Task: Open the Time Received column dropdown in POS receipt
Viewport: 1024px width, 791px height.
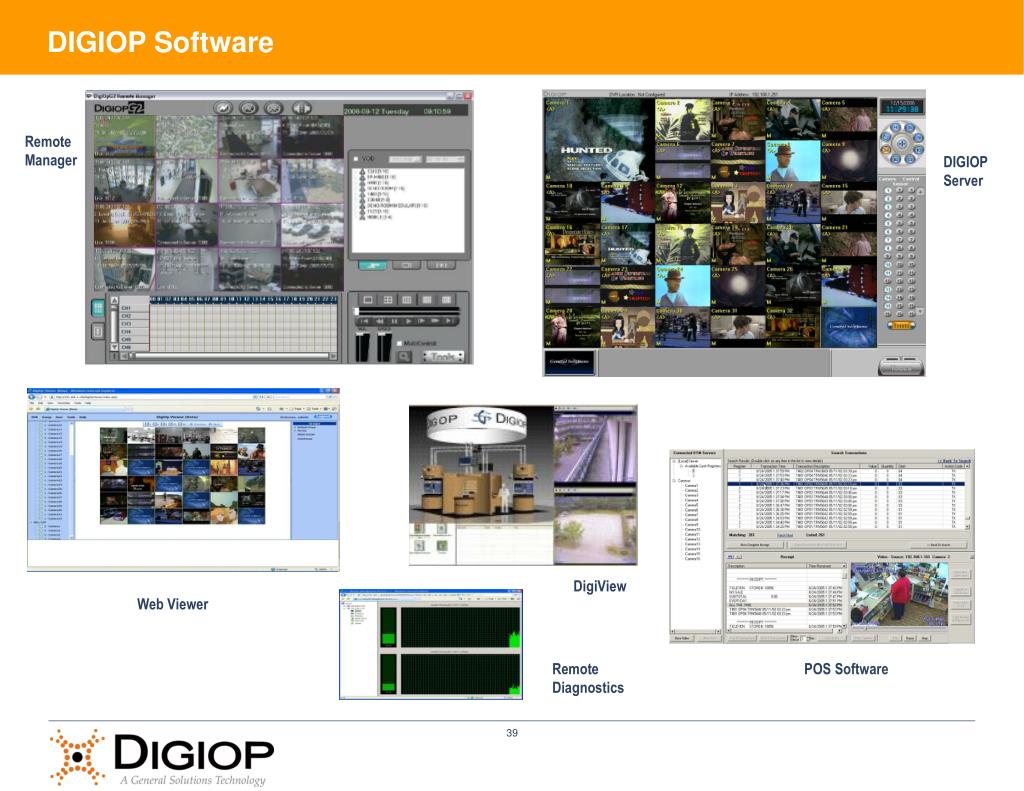Action: (x=844, y=566)
